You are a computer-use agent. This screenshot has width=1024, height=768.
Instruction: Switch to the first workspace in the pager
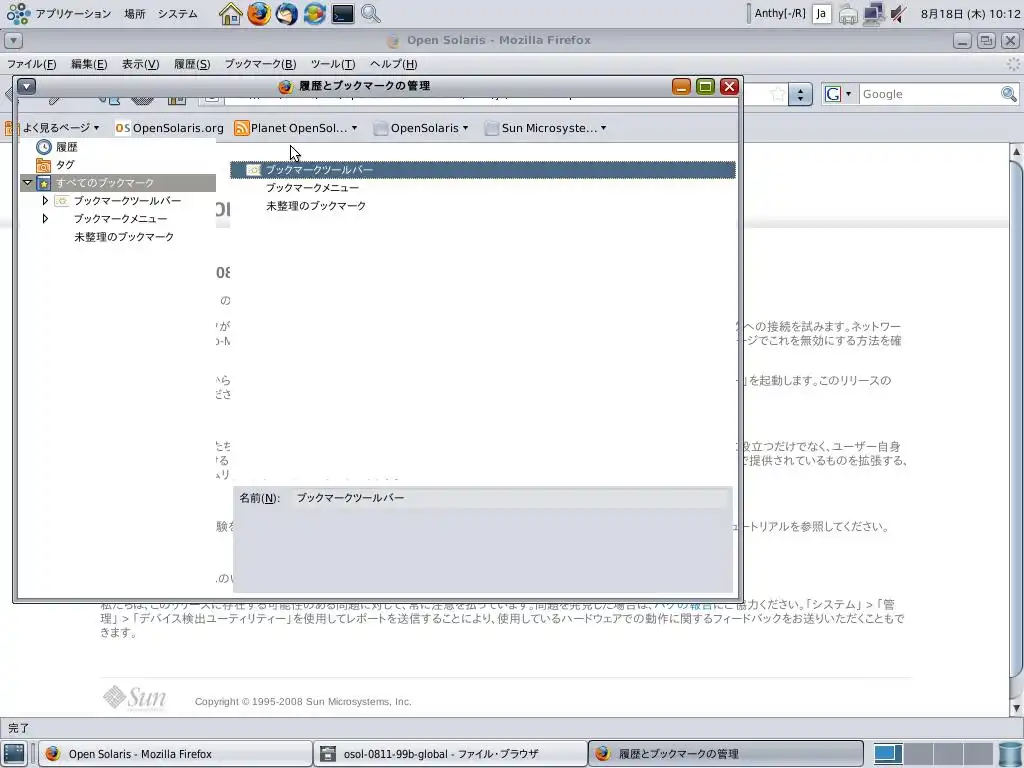[888, 754]
